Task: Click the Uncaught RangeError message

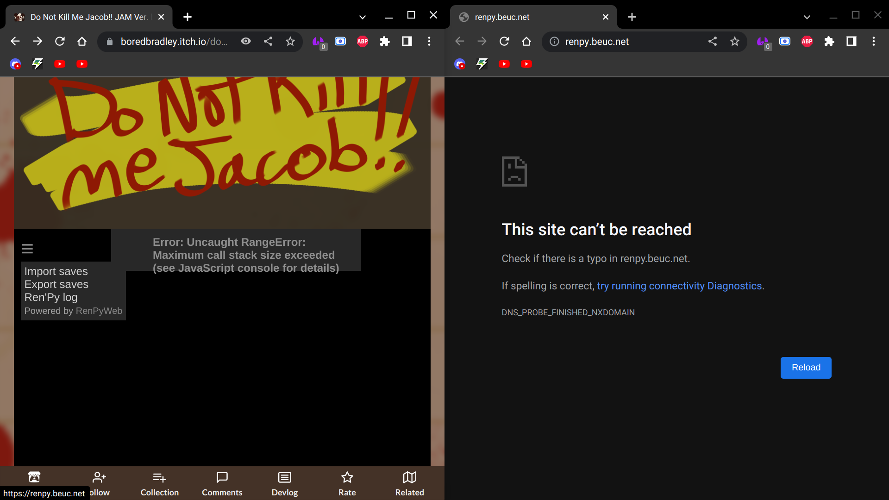Action: coord(246,255)
